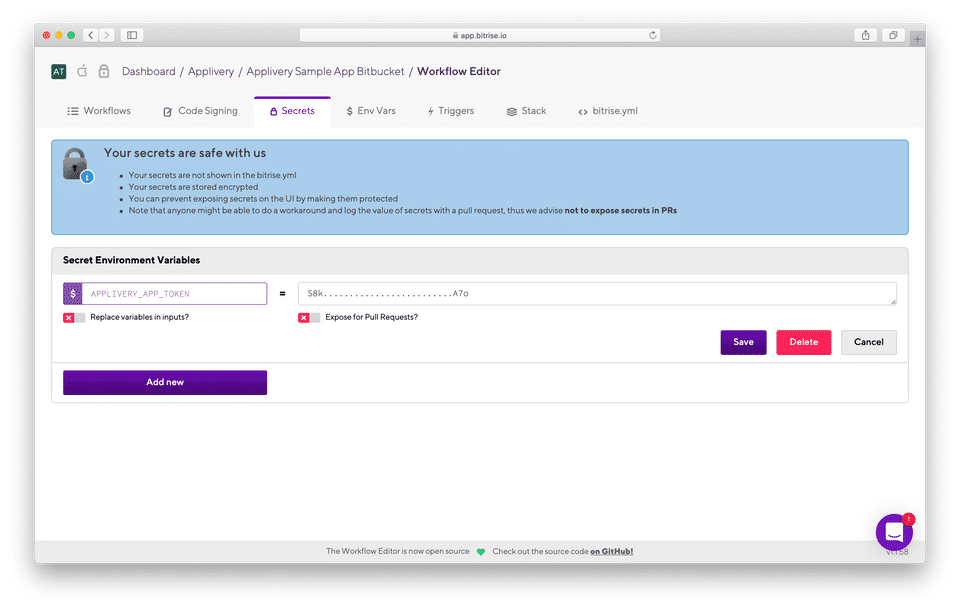
Task: Open the on GitHub! link
Action: pyautogui.click(x=612, y=551)
